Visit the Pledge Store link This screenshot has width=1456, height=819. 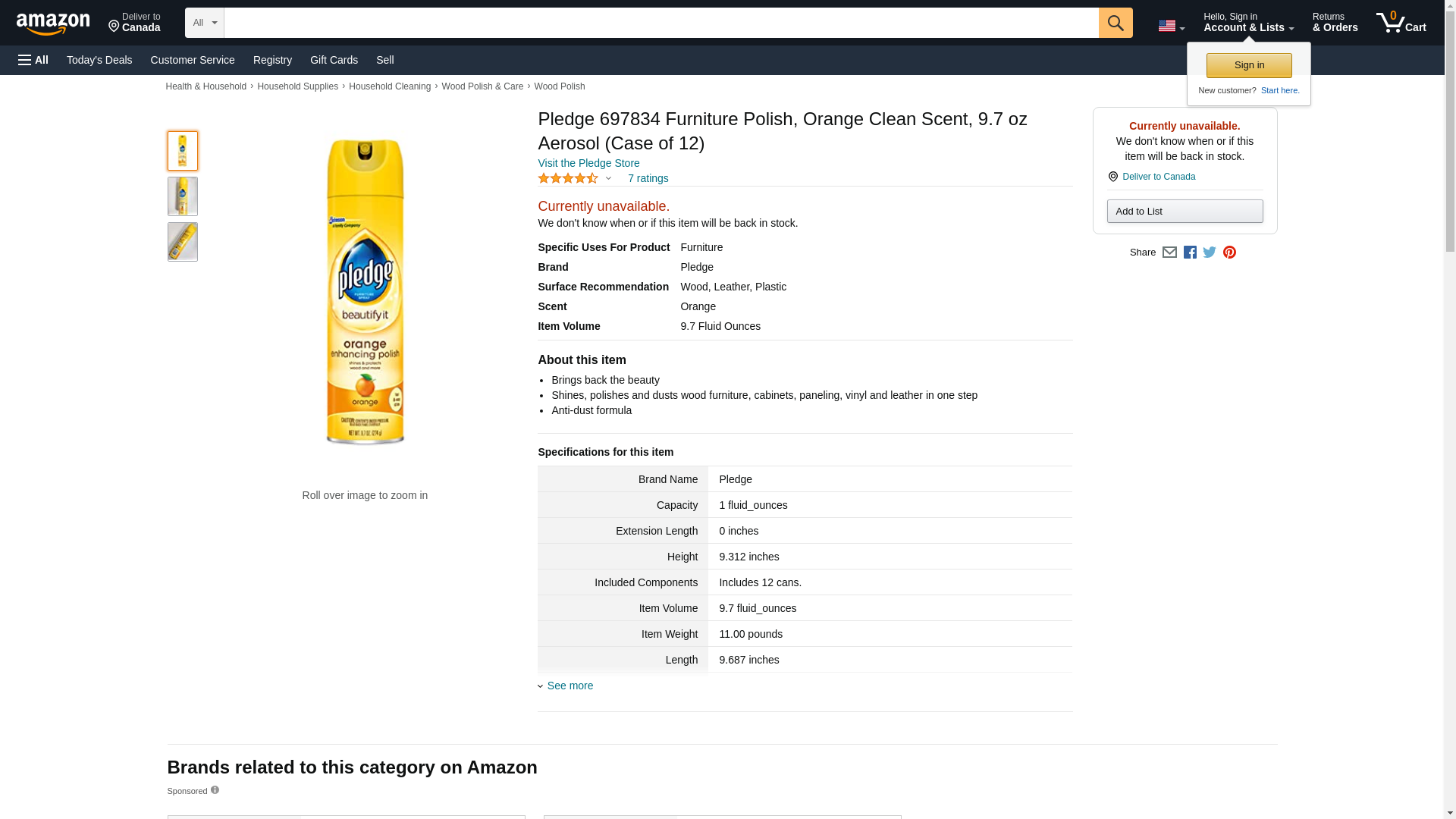pos(588,163)
